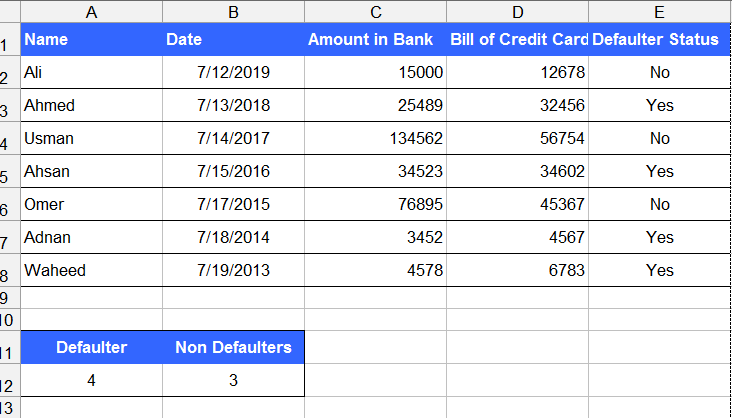Select the Defaulter summary header cell

(91, 347)
